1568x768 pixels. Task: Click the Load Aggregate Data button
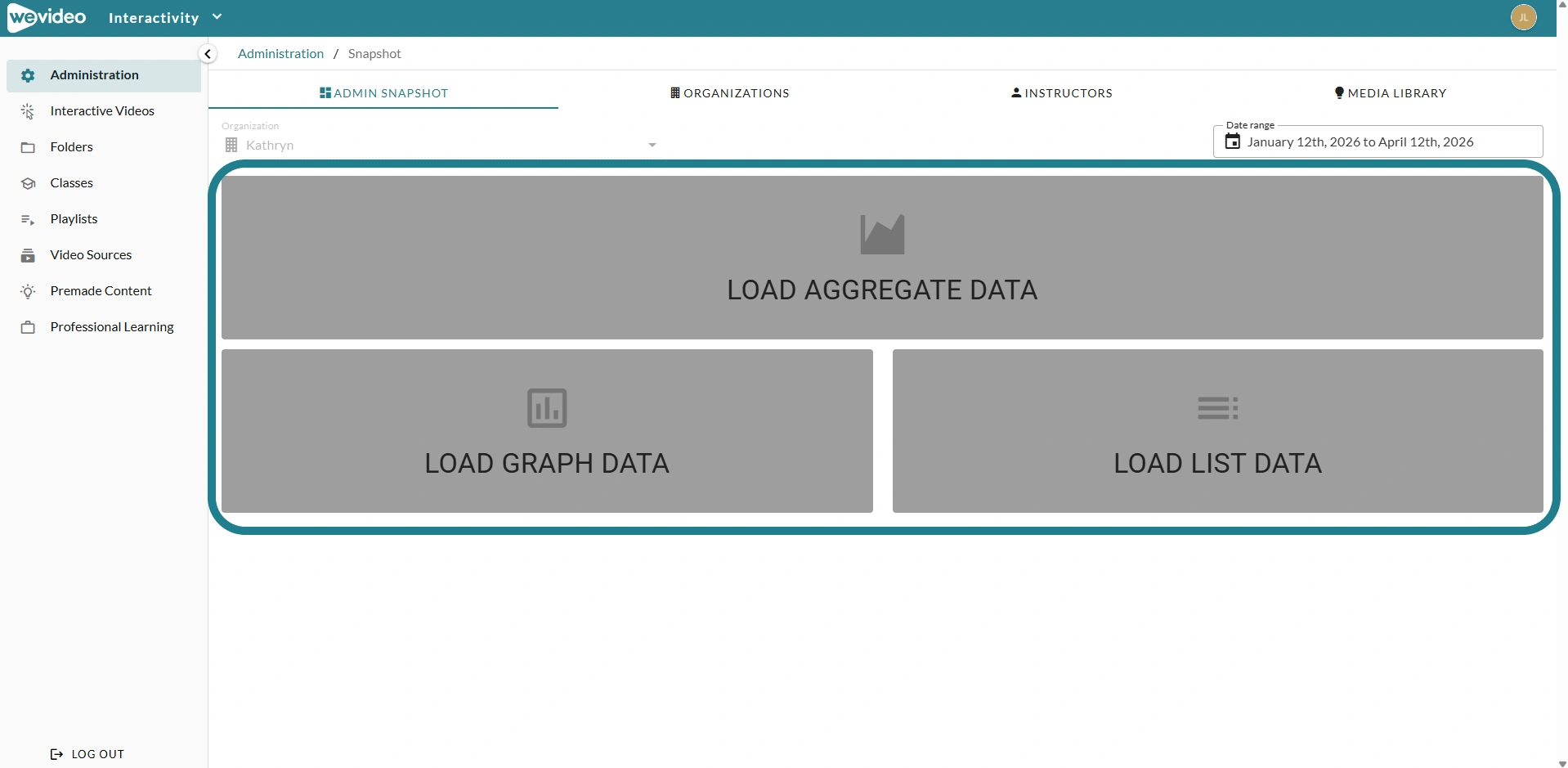(x=882, y=258)
